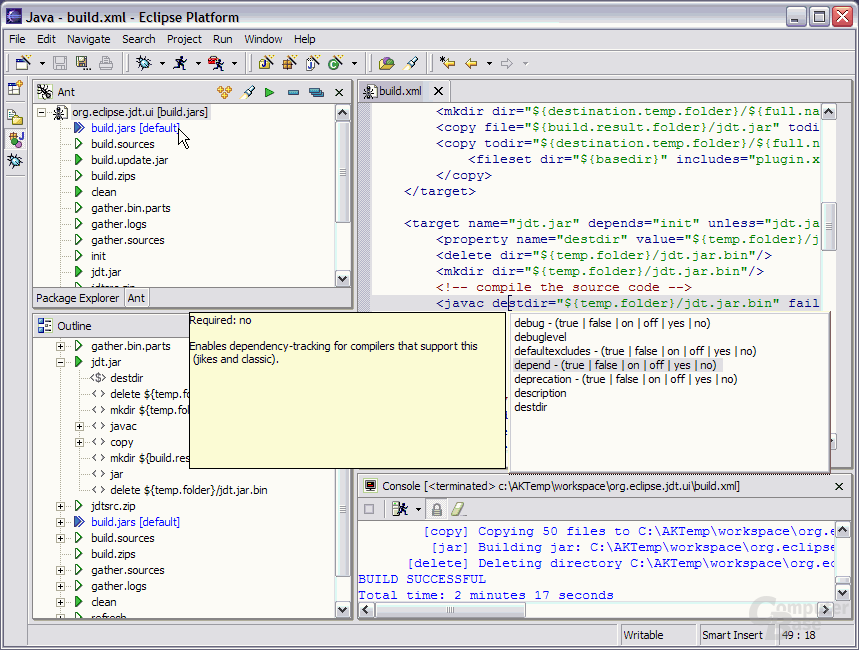859x650 pixels.
Task: Toggle Scroll Lock in the Console
Action: (x=437, y=510)
